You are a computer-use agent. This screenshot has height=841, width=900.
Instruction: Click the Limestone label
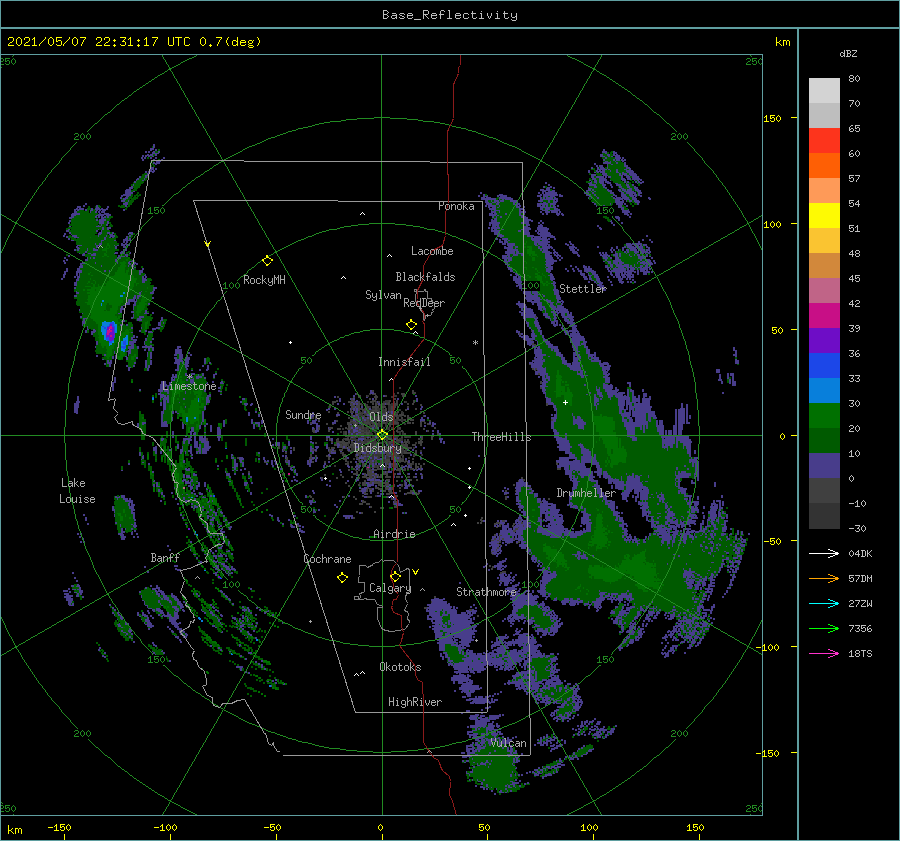(x=189, y=386)
